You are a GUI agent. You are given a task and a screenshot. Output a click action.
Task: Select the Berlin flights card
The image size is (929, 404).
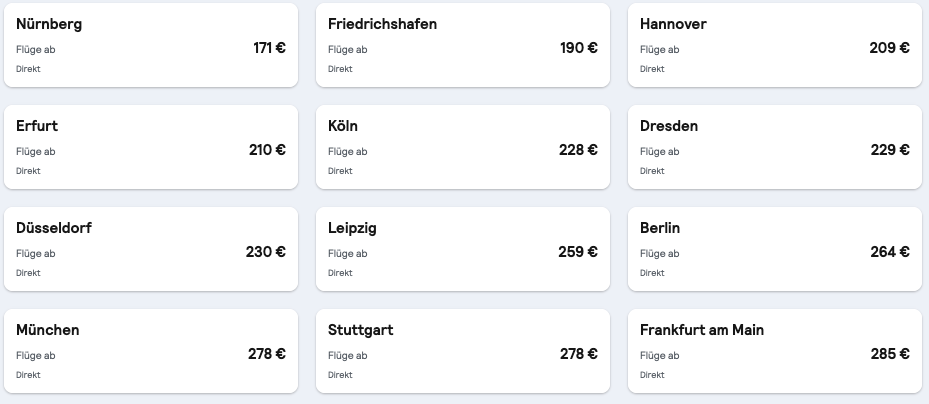[x=774, y=249]
